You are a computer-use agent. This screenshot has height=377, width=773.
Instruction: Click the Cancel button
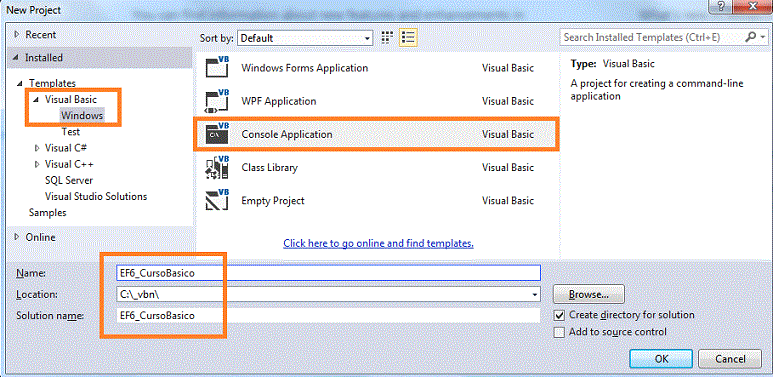click(x=731, y=359)
